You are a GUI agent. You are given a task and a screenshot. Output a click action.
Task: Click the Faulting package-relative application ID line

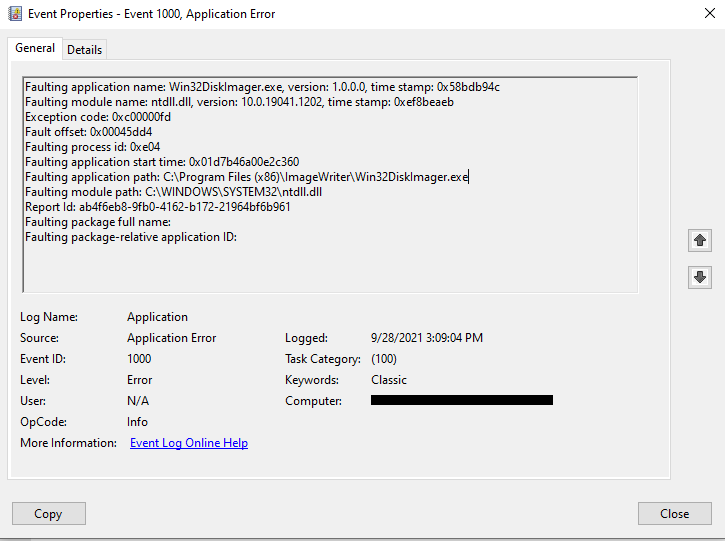(x=131, y=237)
